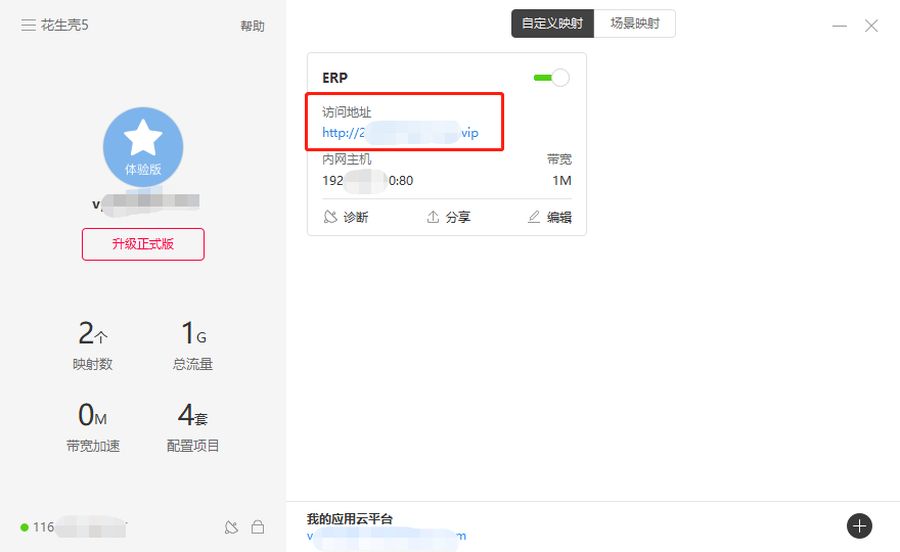
Task: Minimize the 花生壳 window
Action: [x=840, y=26]
